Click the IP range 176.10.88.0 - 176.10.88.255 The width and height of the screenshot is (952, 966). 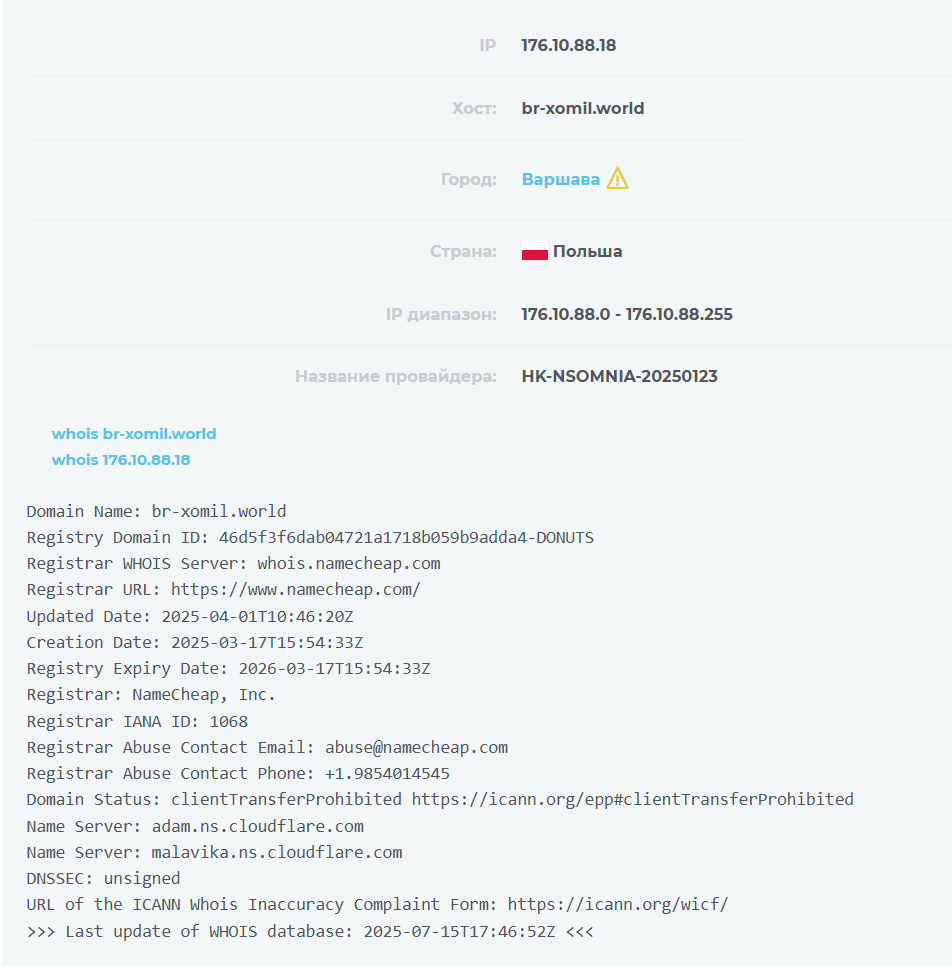click(626, 314)
